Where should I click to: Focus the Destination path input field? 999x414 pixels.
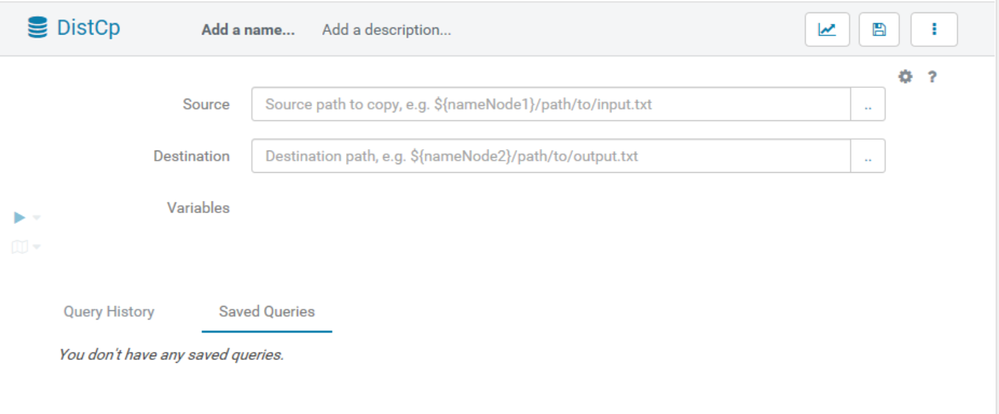[x=551, y=156]
